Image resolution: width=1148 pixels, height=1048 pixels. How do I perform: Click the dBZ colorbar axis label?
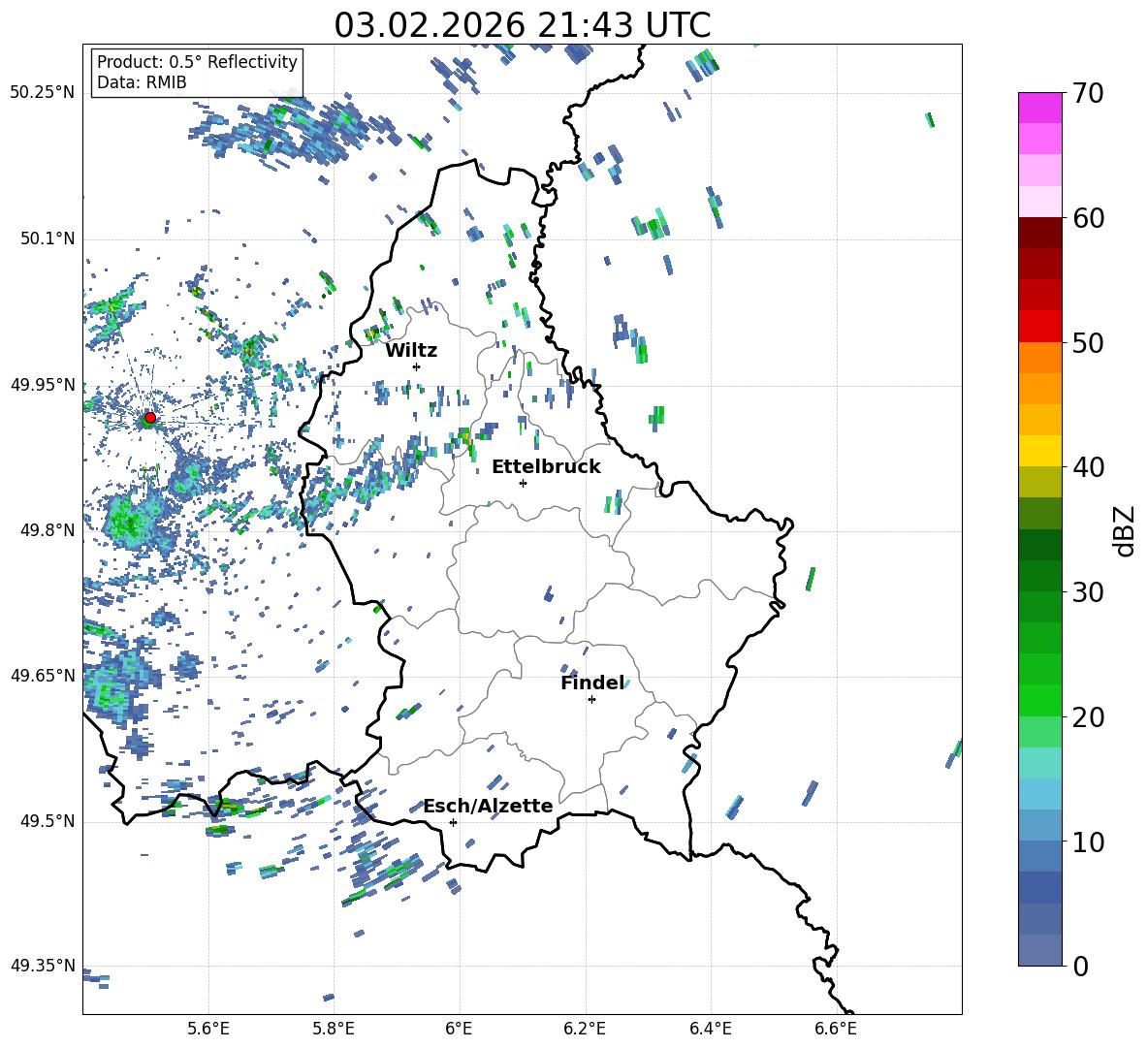pos(1124,530)
